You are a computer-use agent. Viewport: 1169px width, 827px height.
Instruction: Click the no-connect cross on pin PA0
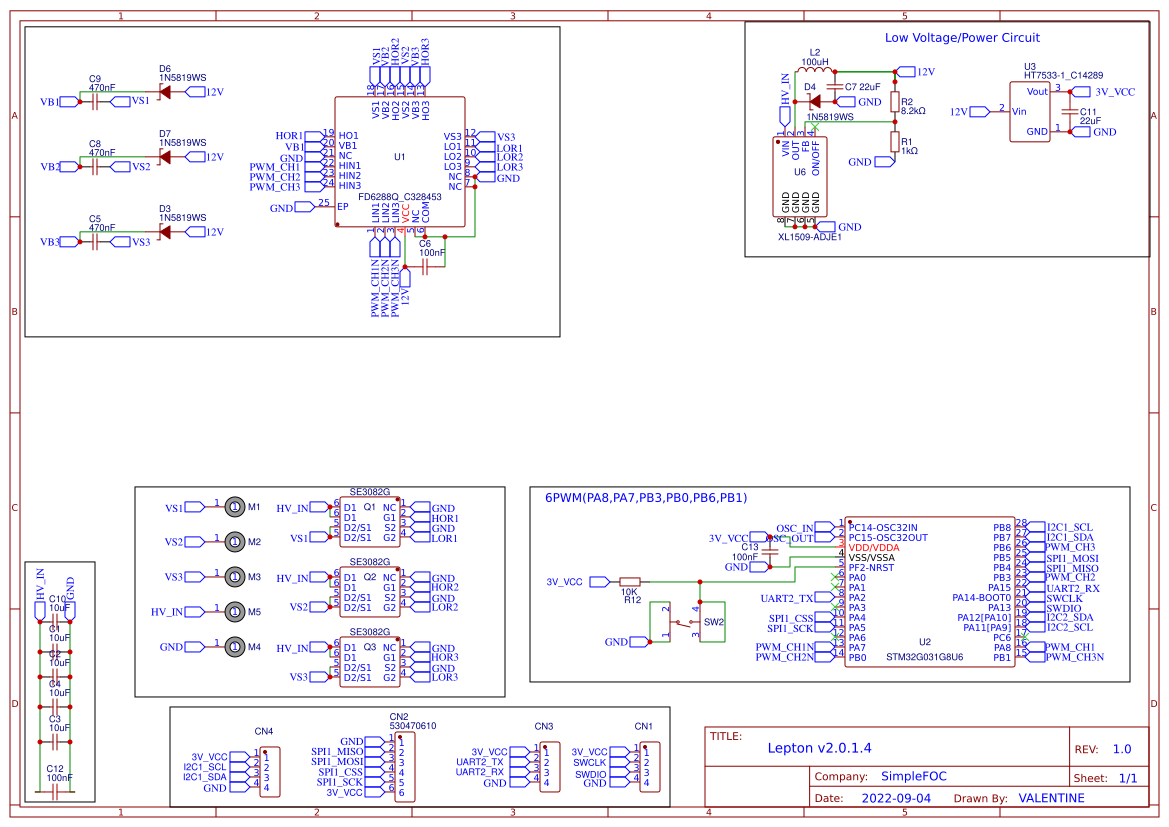[833, 575]
